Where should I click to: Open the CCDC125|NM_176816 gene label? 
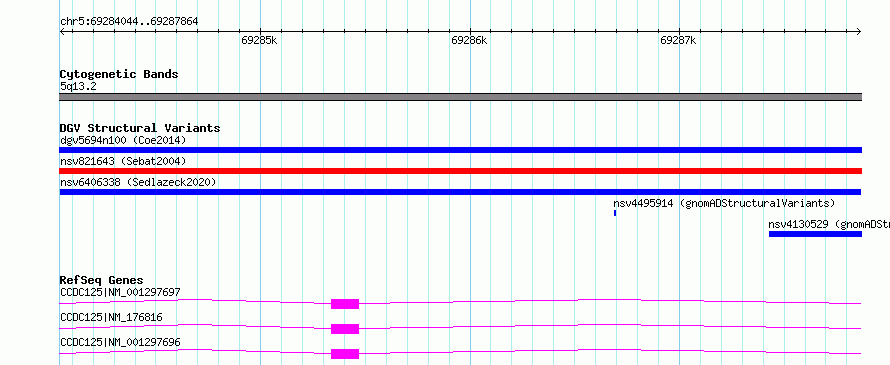111,317
